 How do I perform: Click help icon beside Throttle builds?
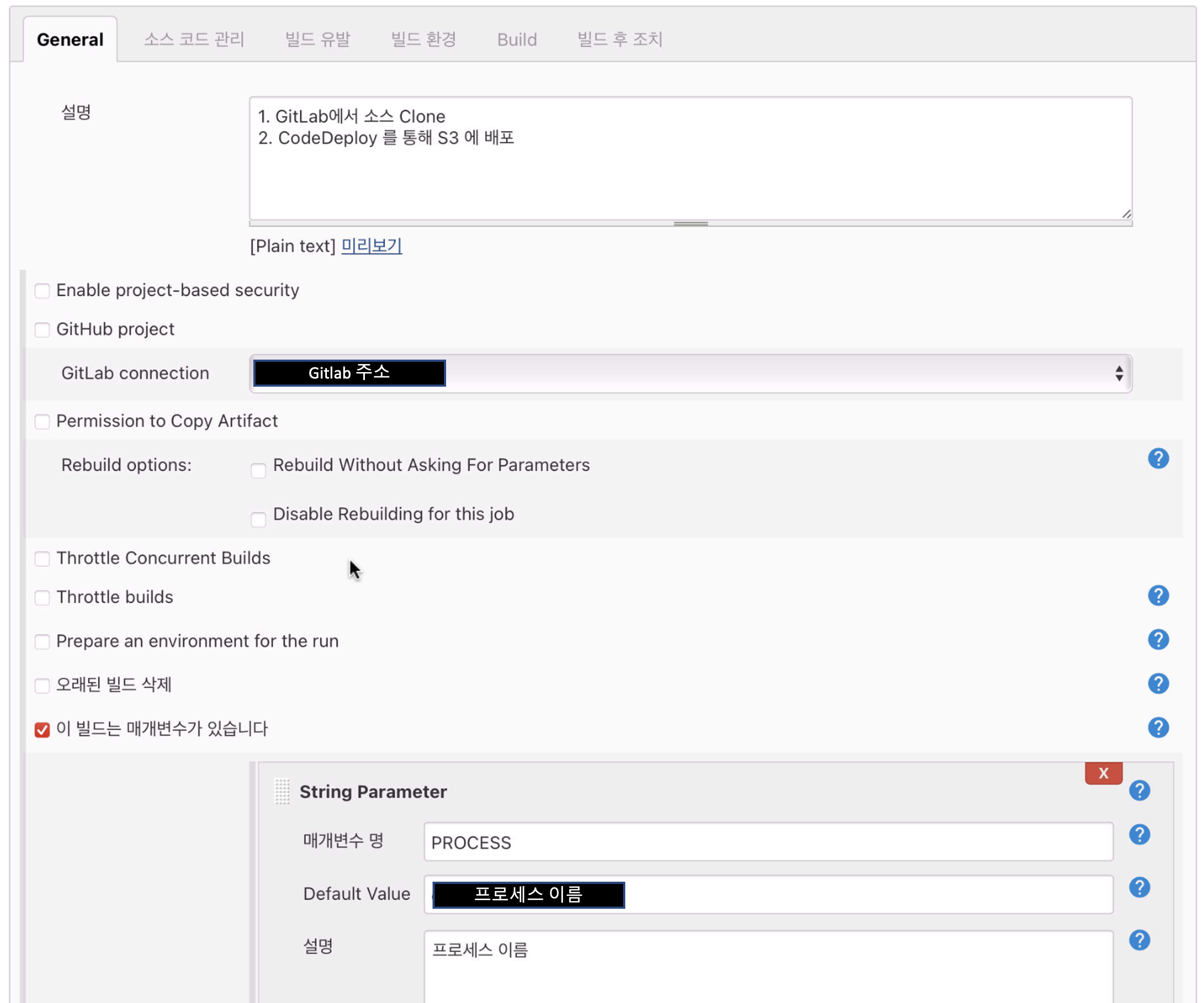point(1157,595)
